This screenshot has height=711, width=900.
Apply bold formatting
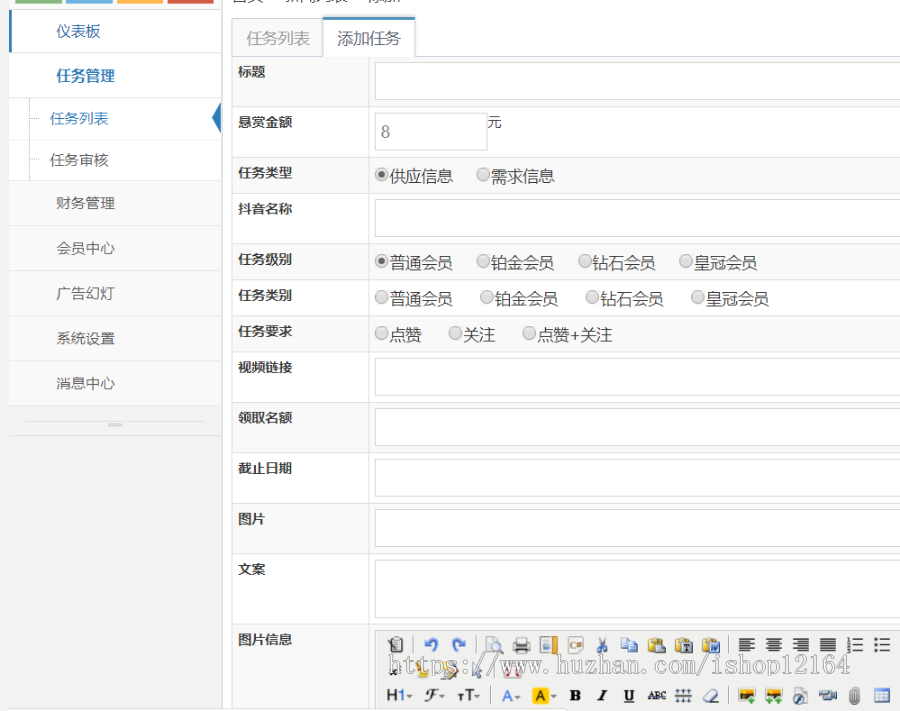(x=575, y=696)
